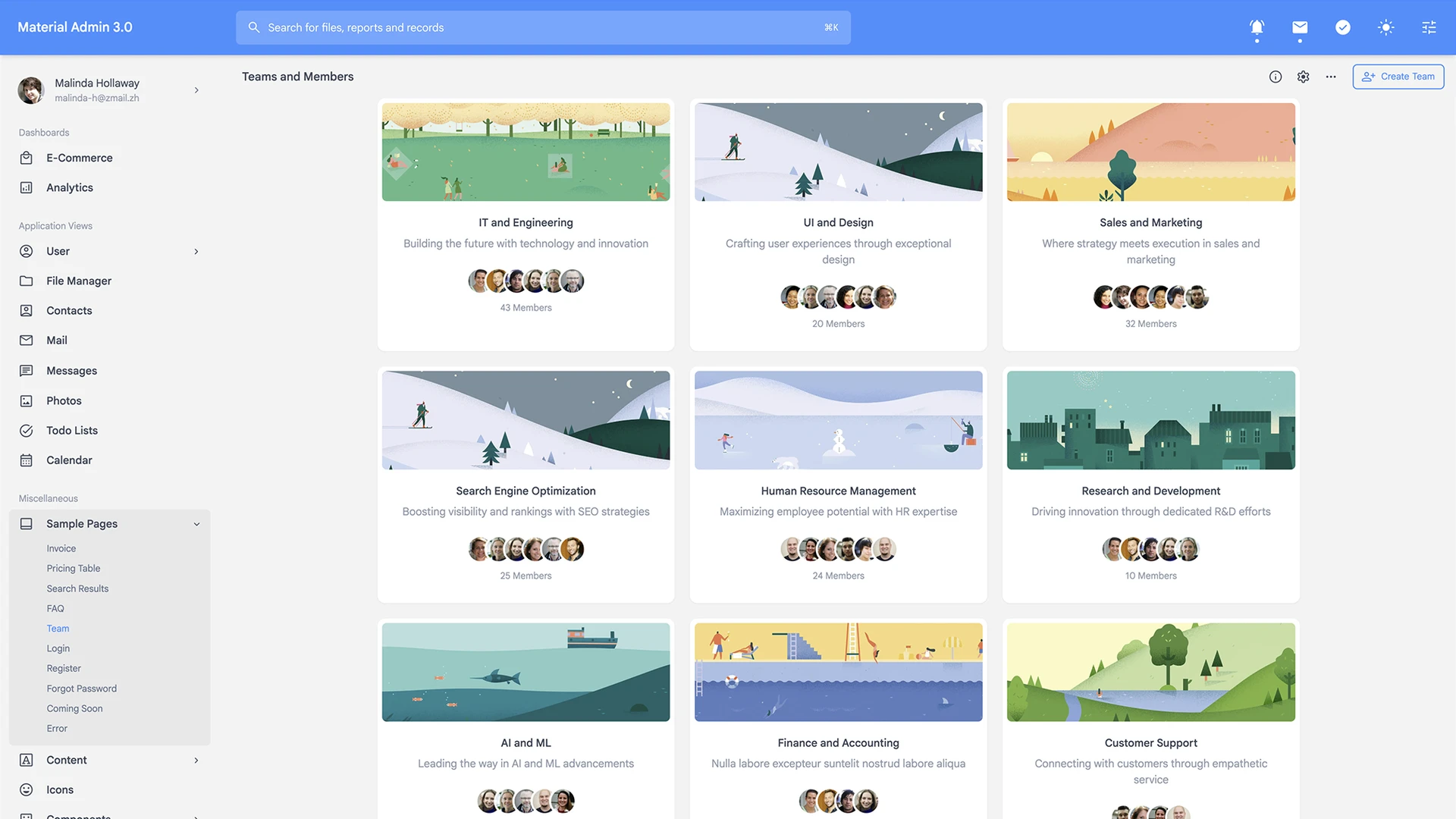Expand the User submenu chevron
1456x819 pixels.
pos(196,251)
